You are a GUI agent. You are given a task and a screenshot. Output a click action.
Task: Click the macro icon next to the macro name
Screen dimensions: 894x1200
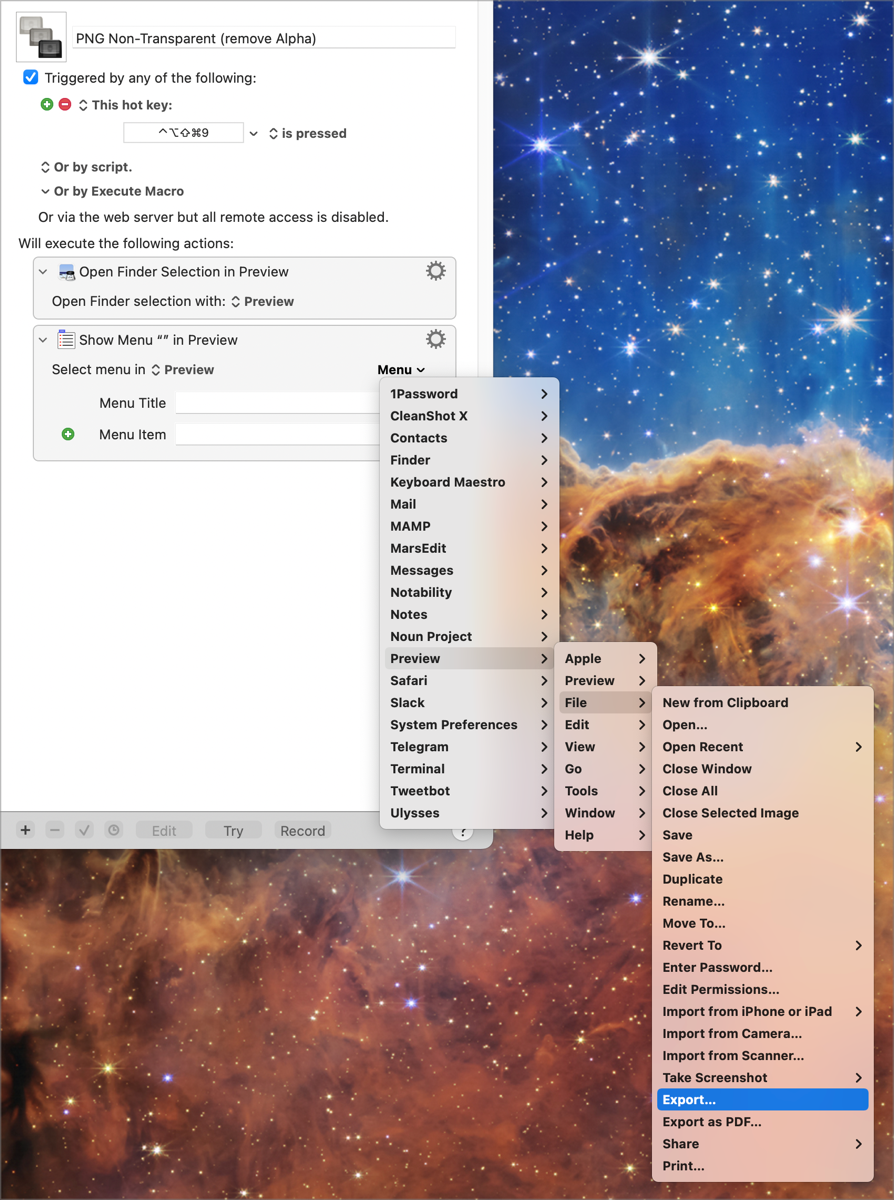click(x=42, y=37)
